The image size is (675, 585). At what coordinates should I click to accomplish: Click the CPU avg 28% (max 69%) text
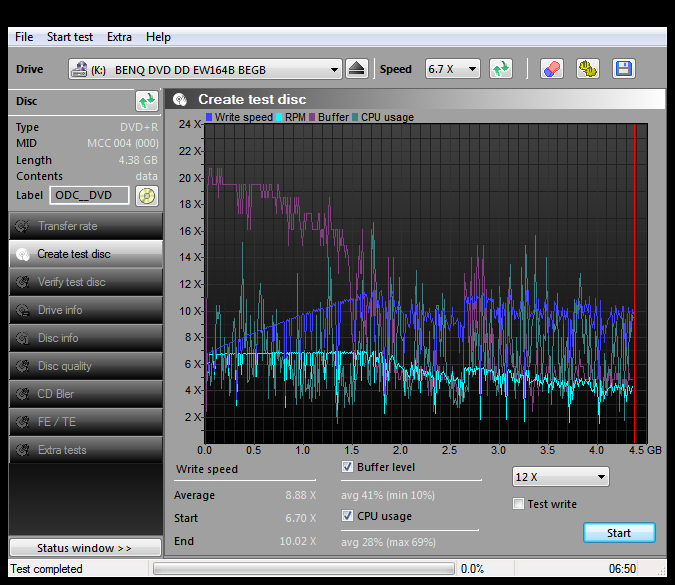[x=388, y=542]
